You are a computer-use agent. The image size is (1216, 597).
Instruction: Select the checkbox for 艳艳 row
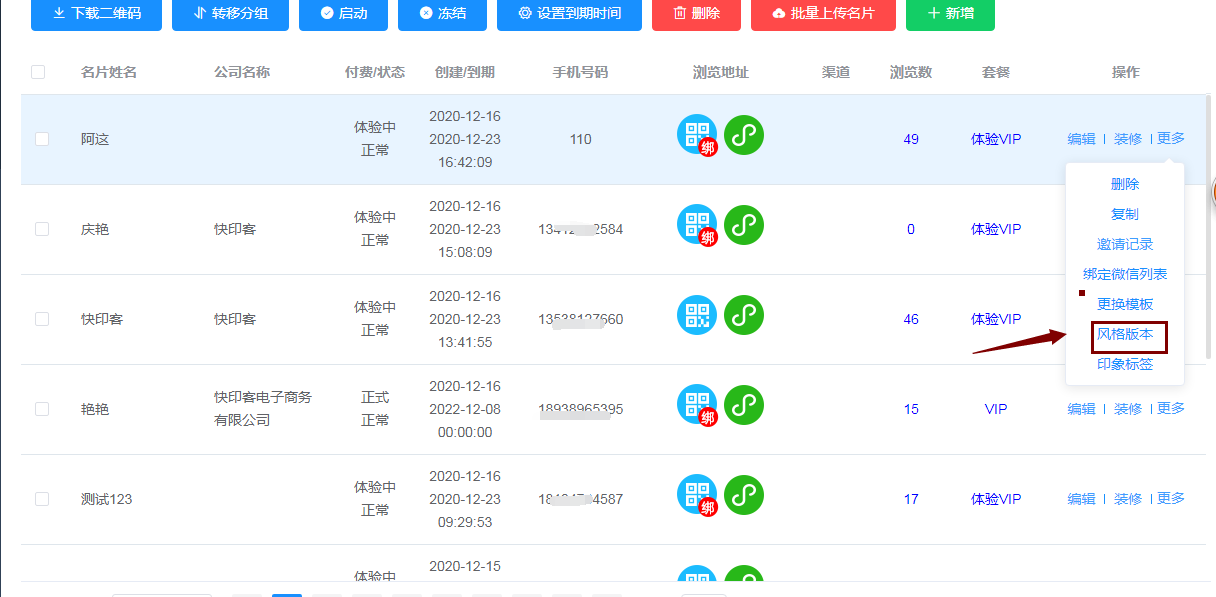42,409
